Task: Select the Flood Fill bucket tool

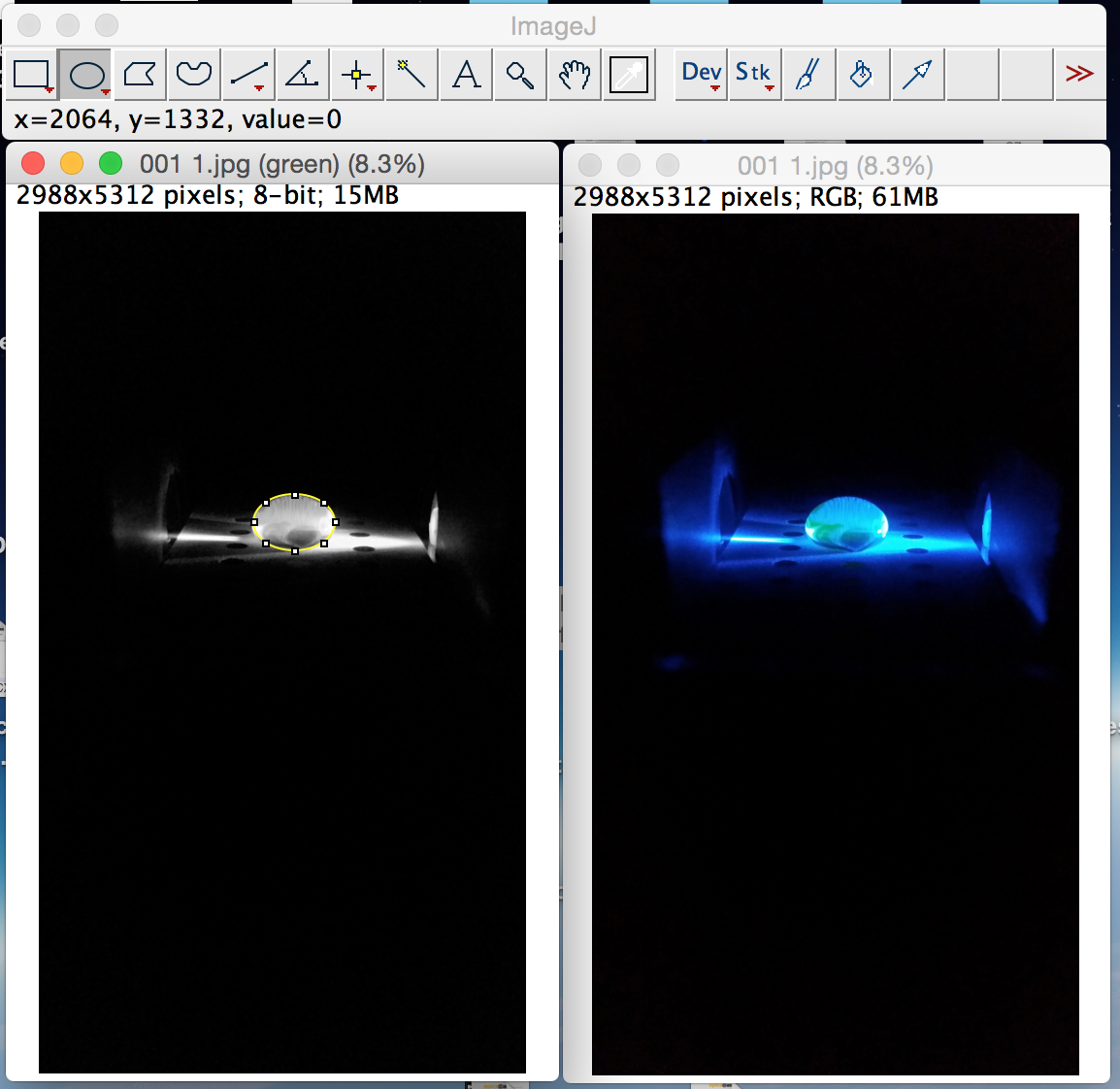Action: tap(862, 75)
